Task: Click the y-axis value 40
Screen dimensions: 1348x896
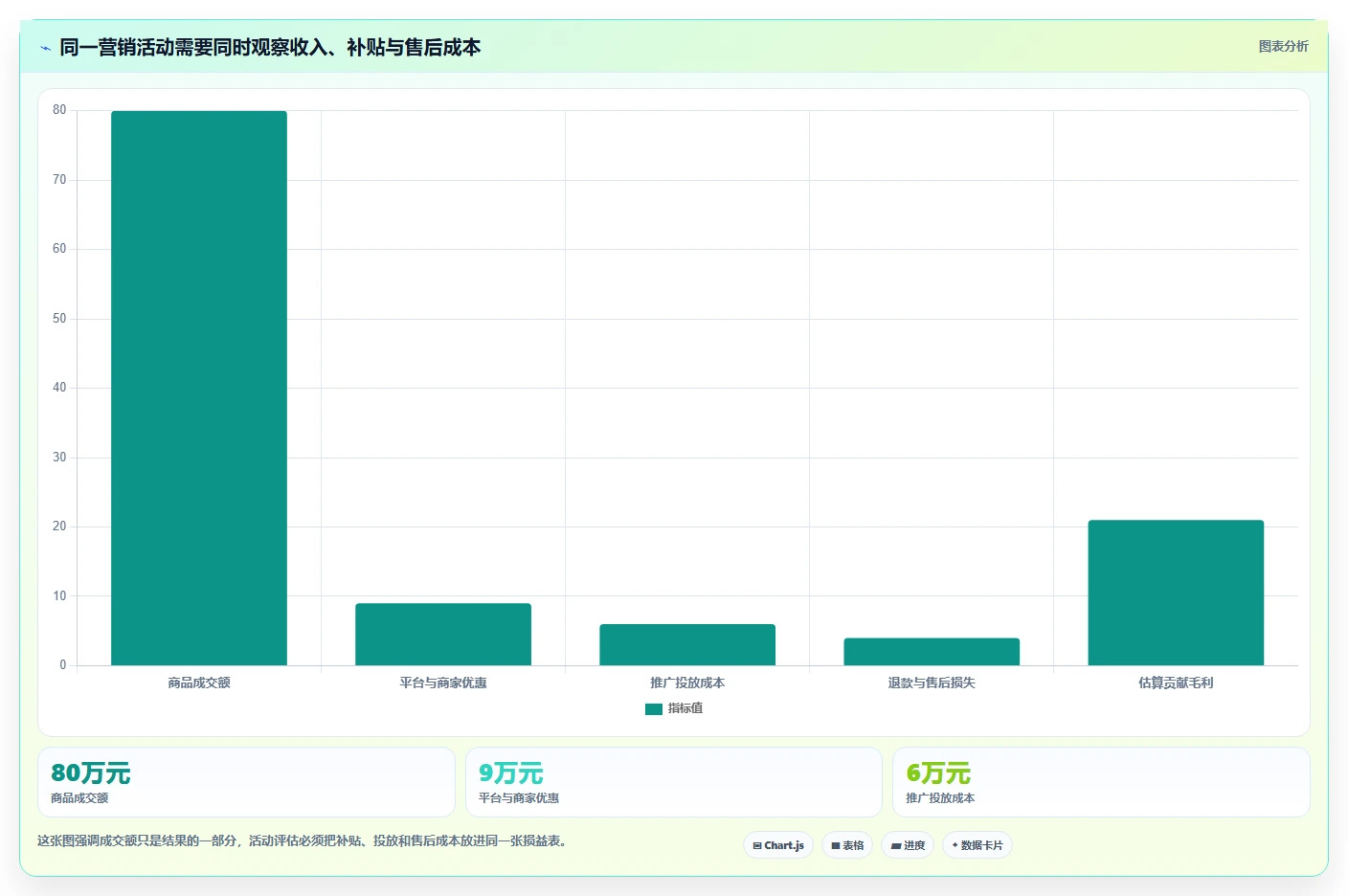Action: (x=59, y=388)
